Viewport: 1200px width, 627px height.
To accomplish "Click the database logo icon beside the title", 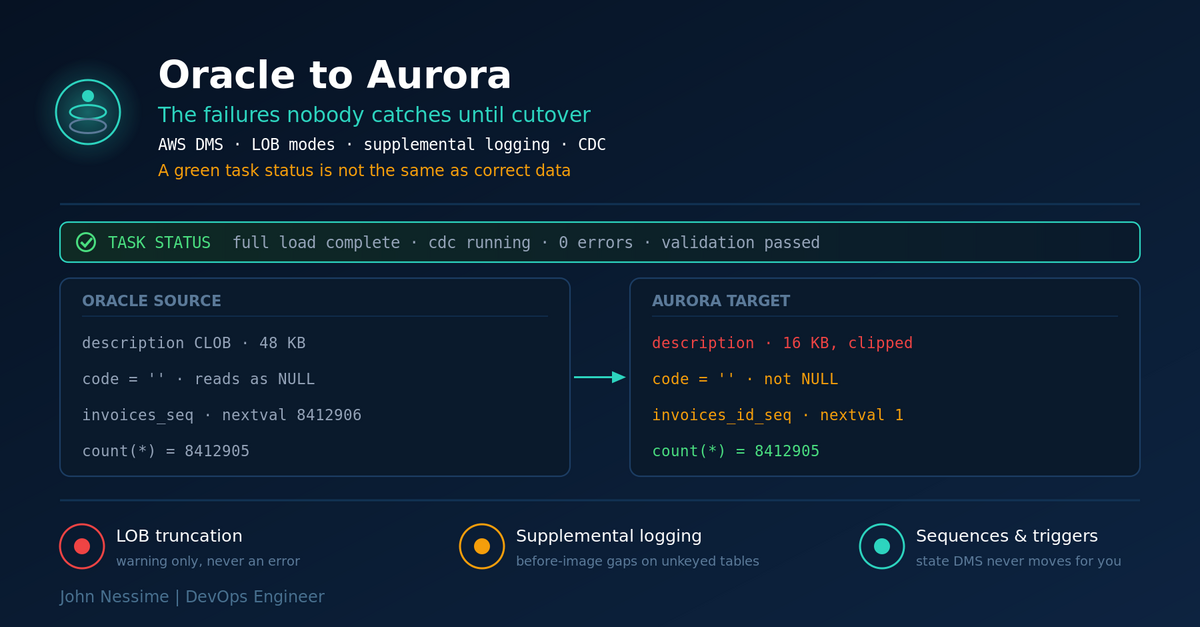I will pos(88,112).
